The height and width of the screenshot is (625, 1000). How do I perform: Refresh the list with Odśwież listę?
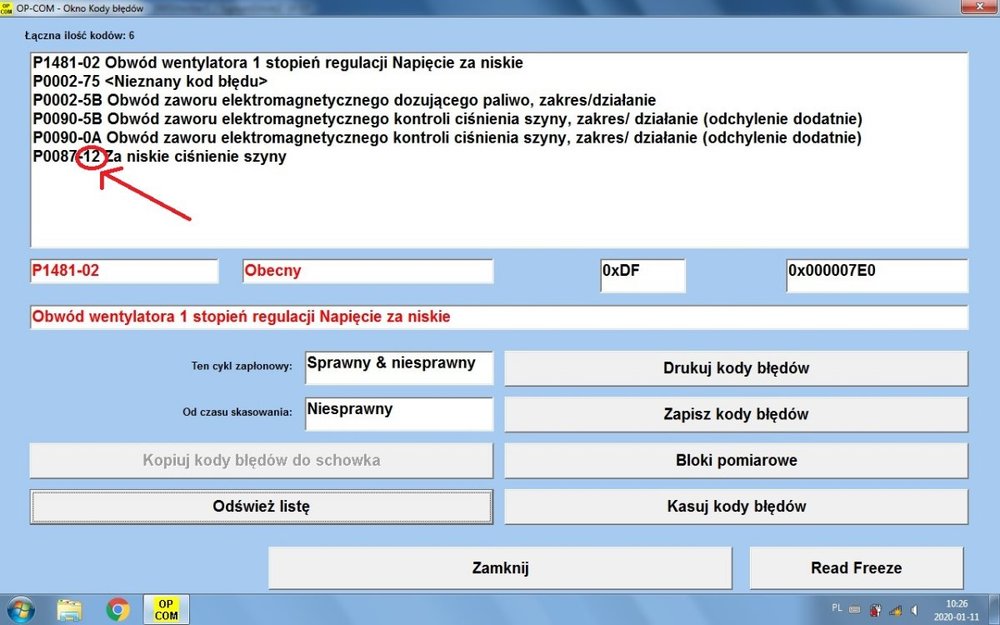point(261,506)
